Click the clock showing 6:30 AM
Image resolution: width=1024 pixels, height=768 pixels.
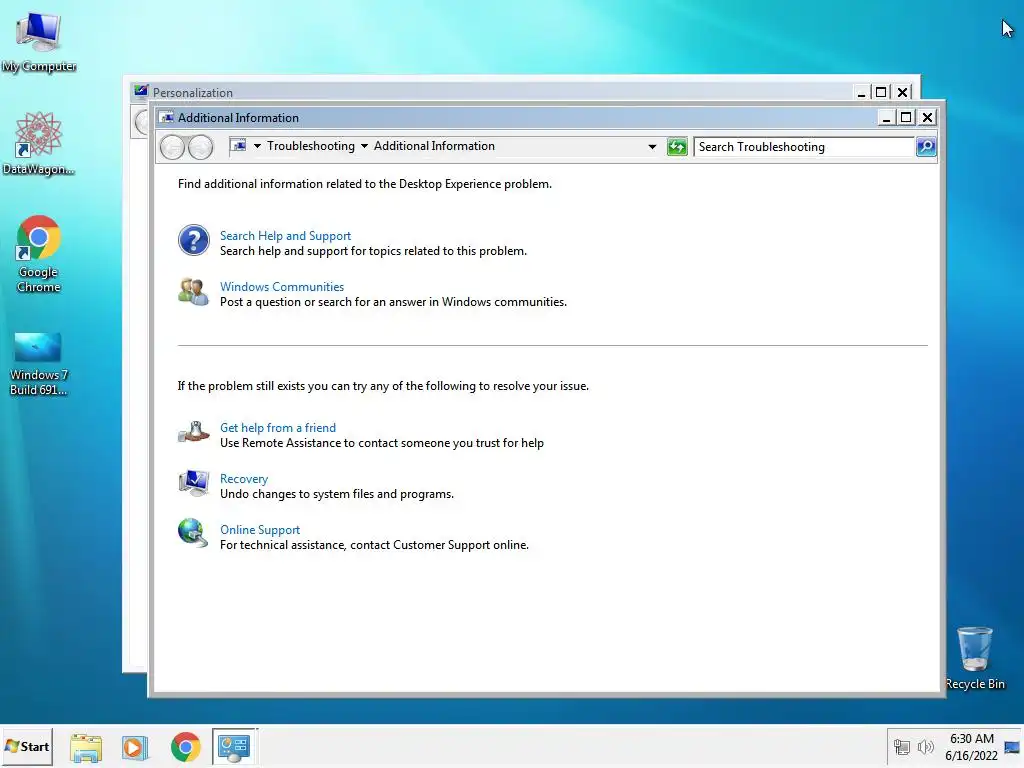[x=972, y=739]
